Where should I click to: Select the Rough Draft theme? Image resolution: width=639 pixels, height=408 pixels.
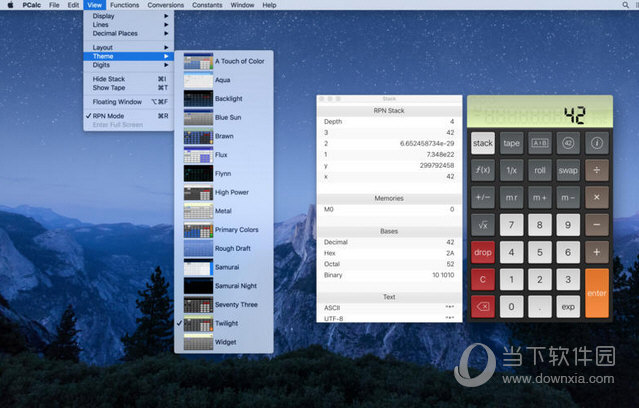click(224, 249)
